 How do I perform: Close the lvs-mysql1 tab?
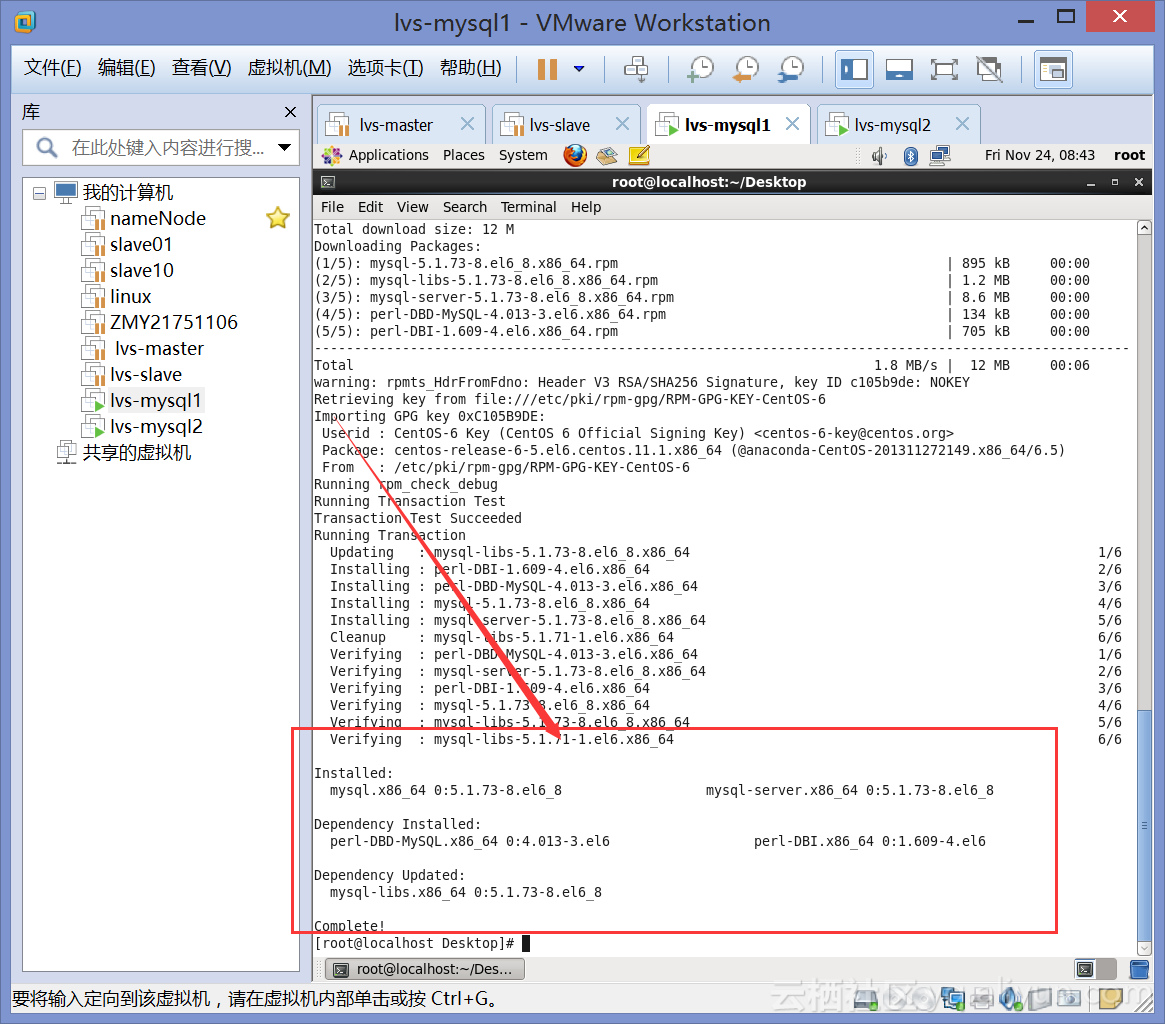coord(793,124)
